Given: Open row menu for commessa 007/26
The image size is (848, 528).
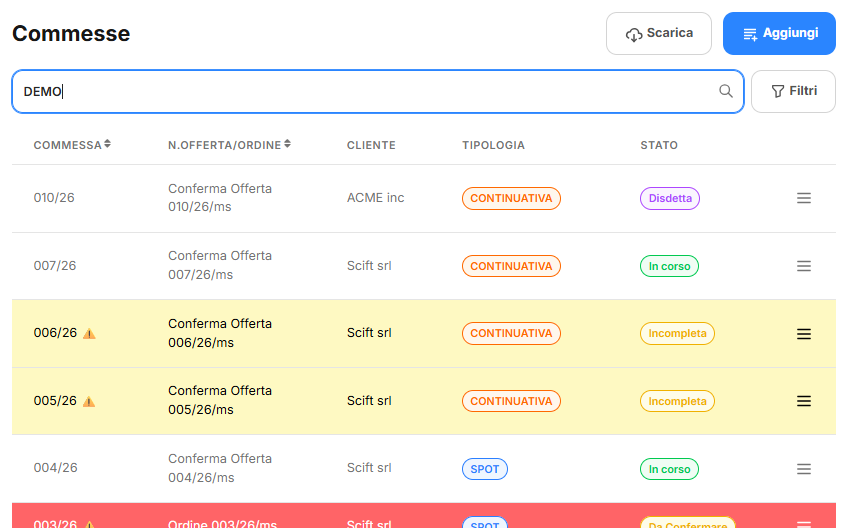Looking at the screenshot, I should coord(803,266).
